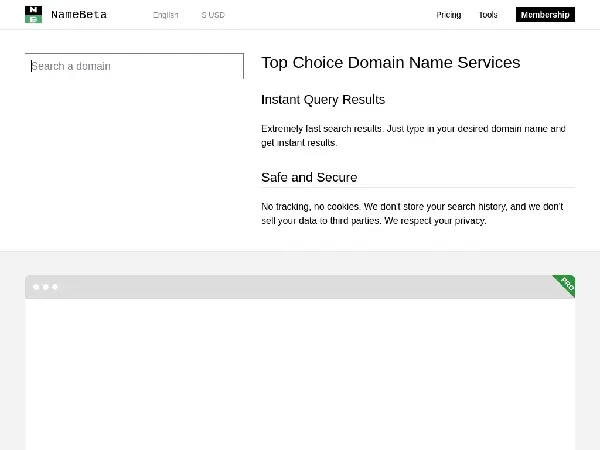Image resolution: width=600 pixels, height=450 pixels.
Task: Click the 'No tracking, no cookies' paragraph
Action: pyautogui.click(x=412, y=214)
